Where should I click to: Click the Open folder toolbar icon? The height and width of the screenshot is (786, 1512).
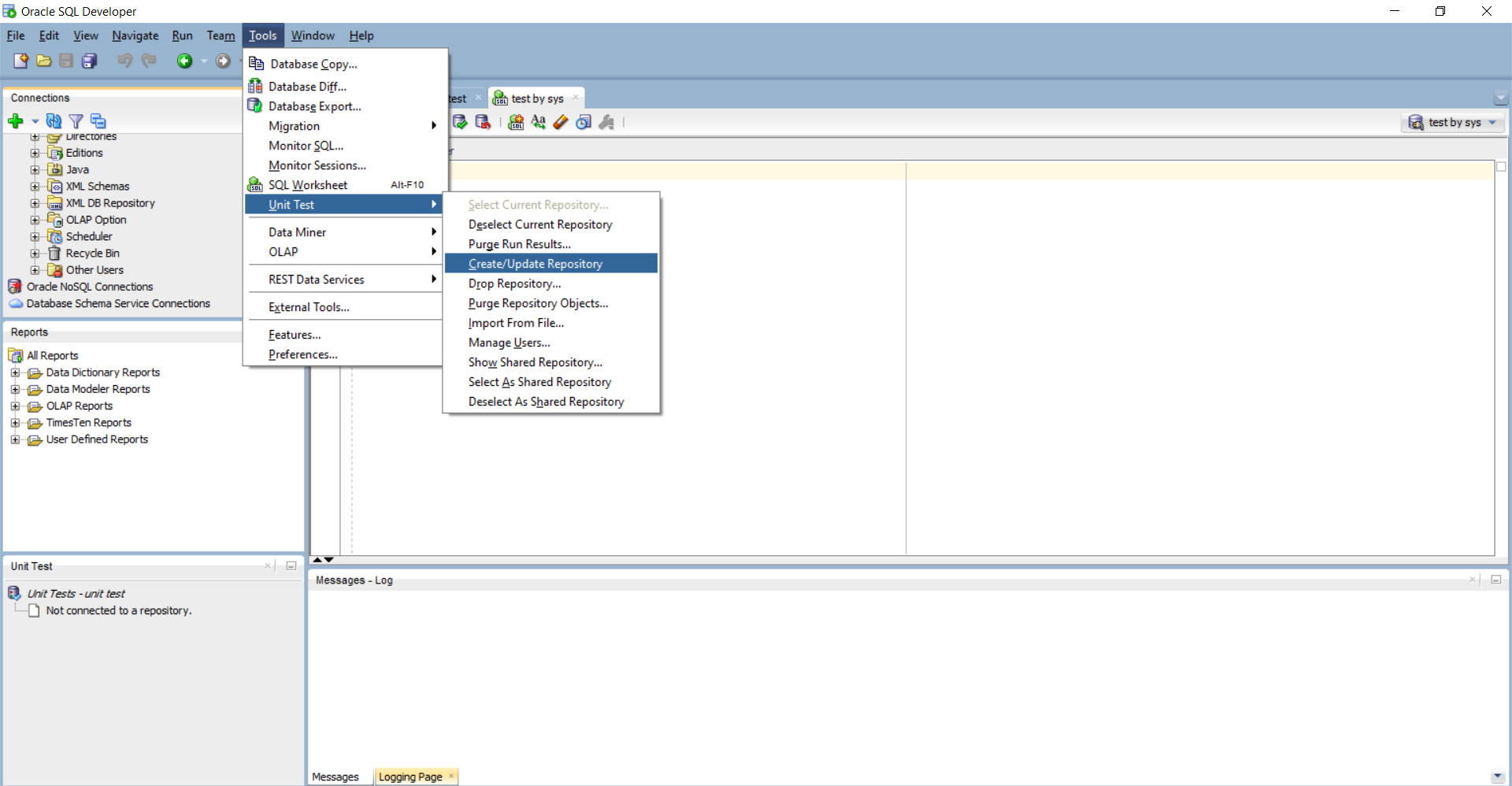coord(44,61)
